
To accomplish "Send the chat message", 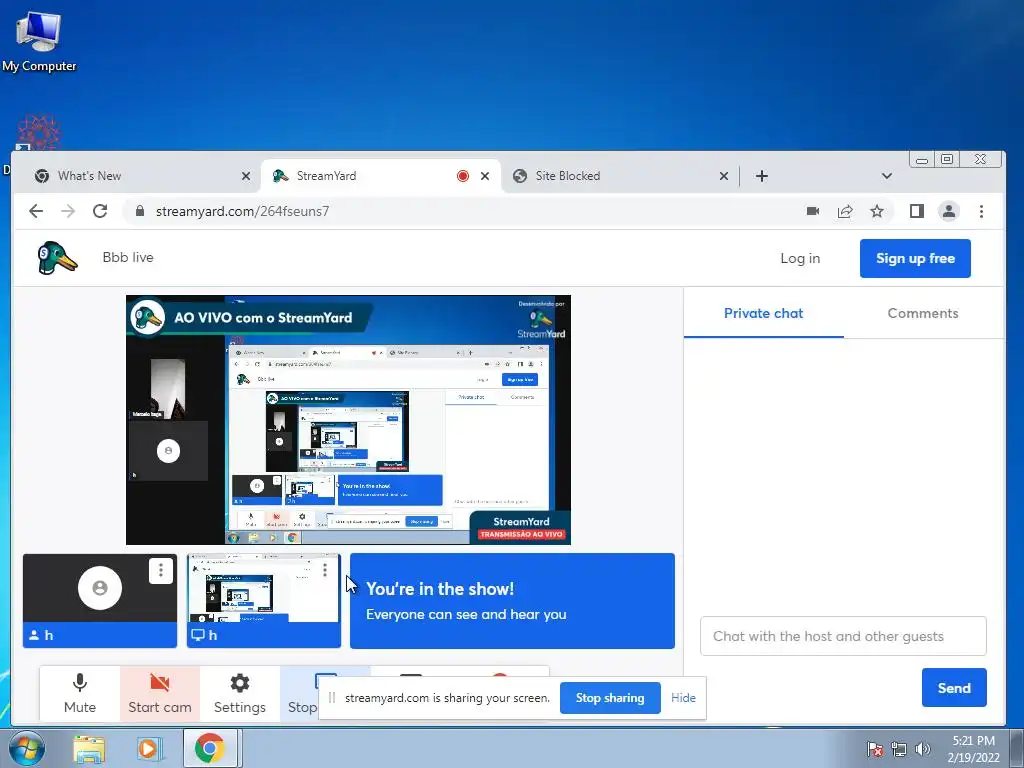I will [x=954, y=688].
